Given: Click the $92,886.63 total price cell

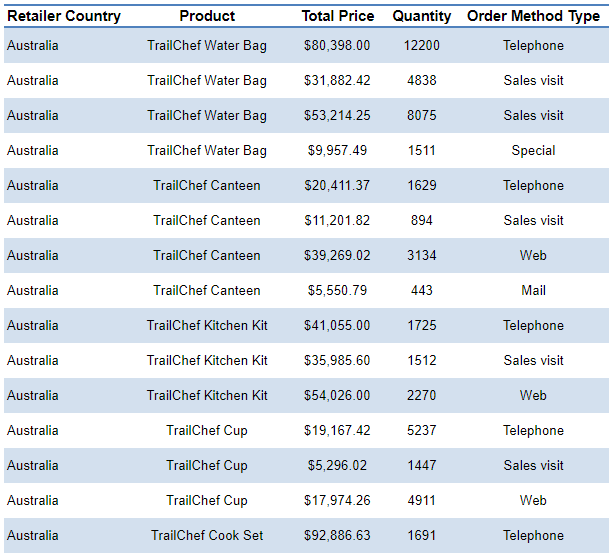Looking at the screenshot, I should click(337, 536).
